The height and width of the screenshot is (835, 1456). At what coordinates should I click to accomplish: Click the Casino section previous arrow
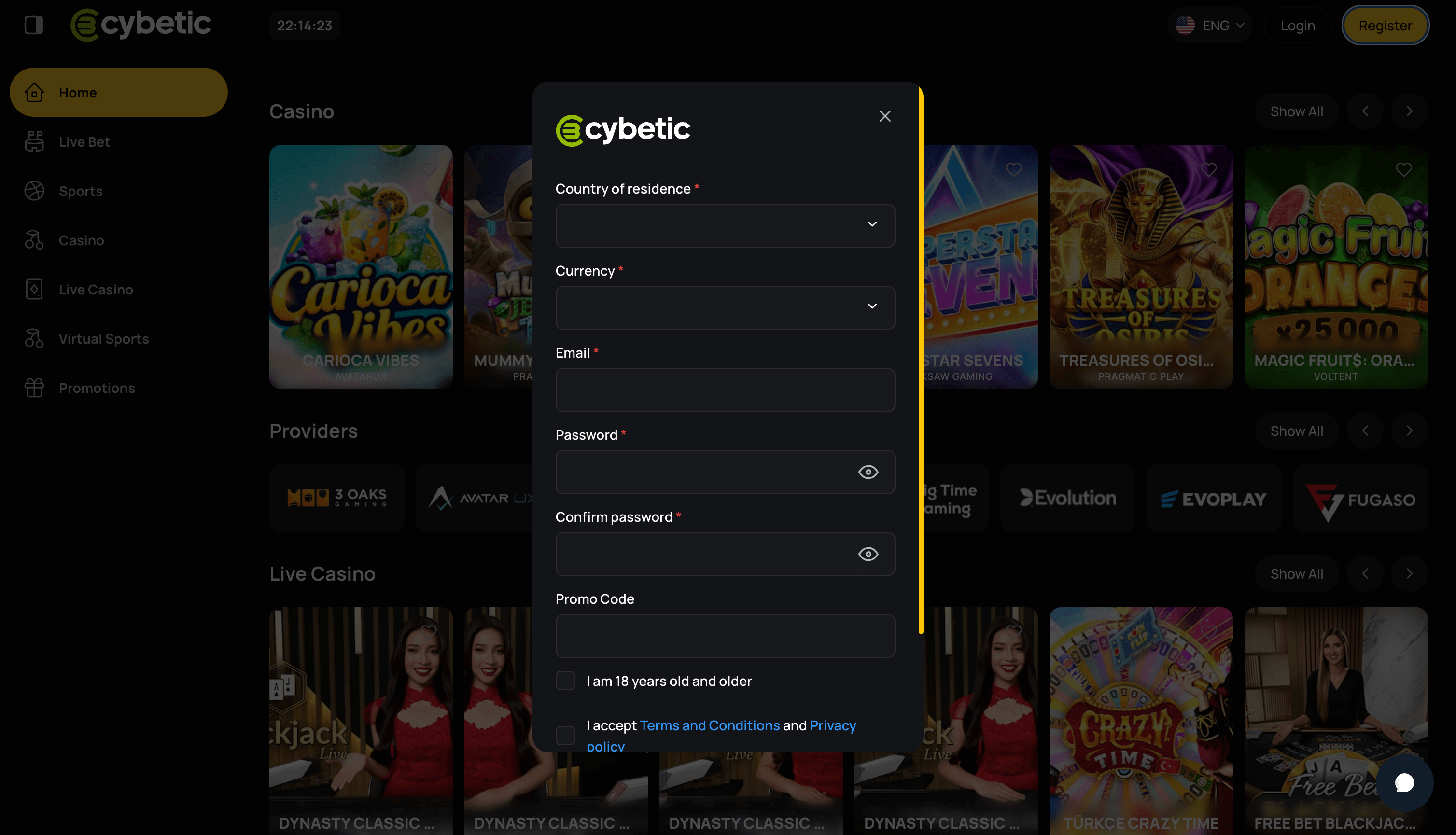[1365, 111]
